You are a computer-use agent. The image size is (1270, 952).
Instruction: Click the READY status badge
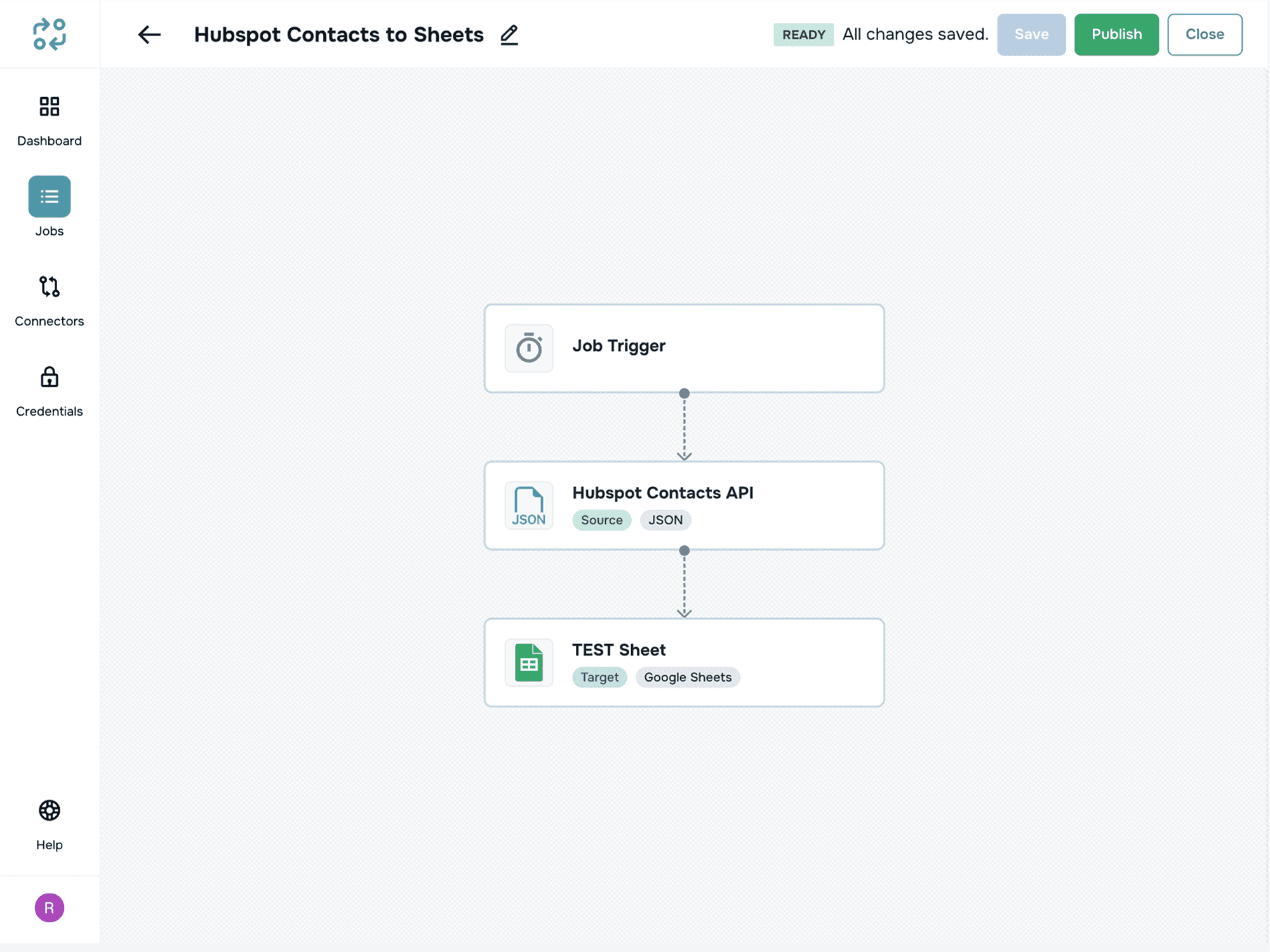tap(803, 34)
